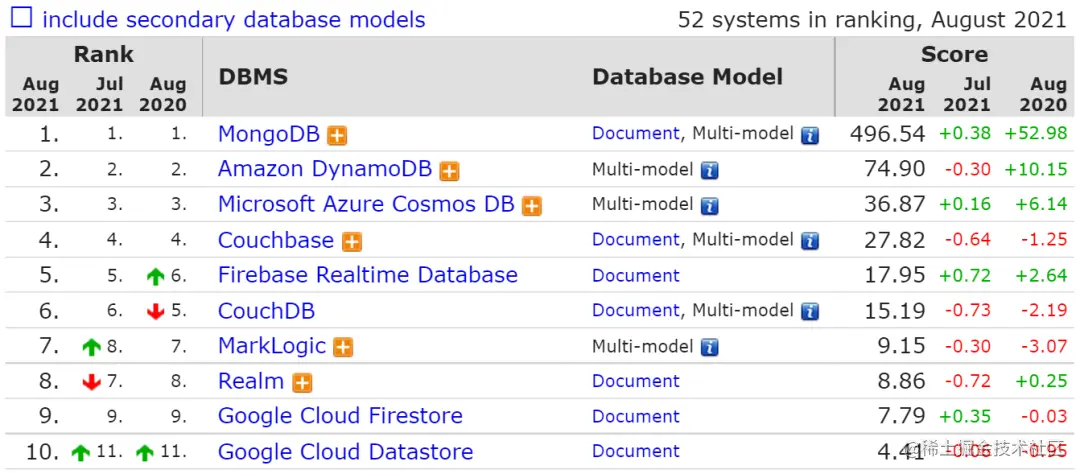Click the info icon in CouchDB's row
This screenshot has width=1080, height=474.
point(810,312)
